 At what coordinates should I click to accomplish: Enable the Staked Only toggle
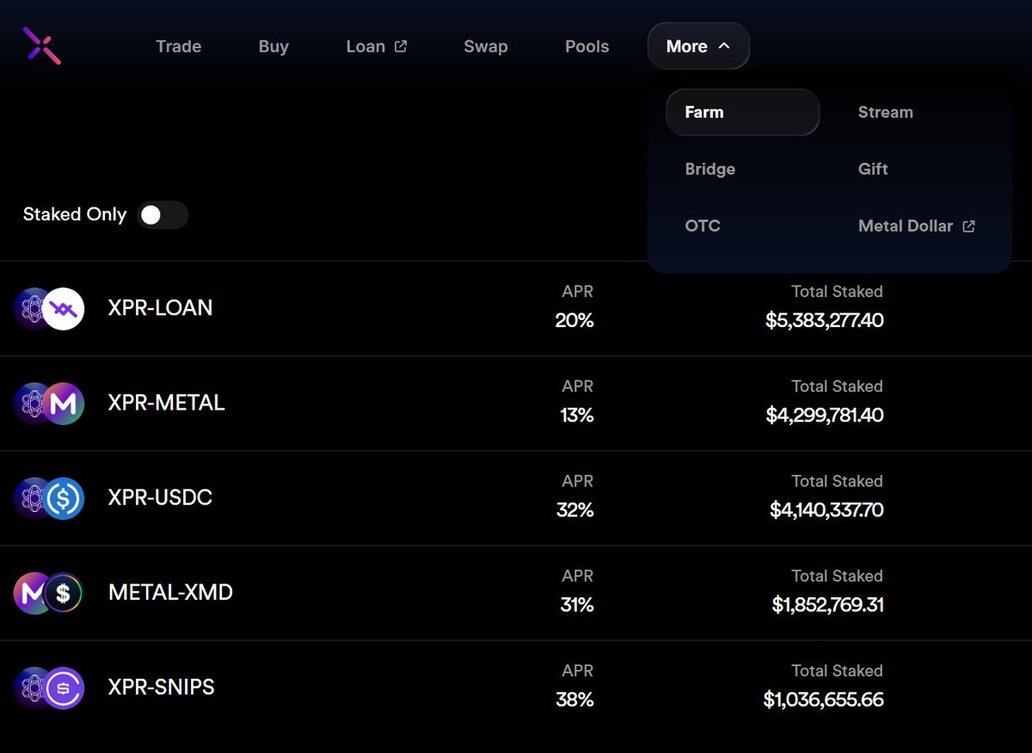pyautogui.click(x=162, y=215)
